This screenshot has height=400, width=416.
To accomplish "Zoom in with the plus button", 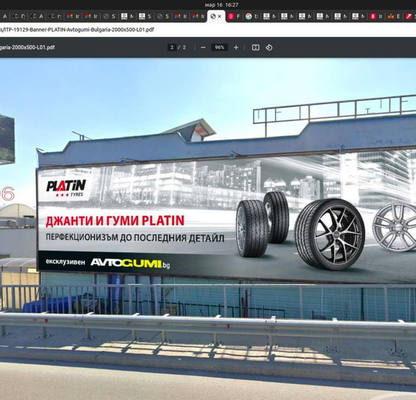I will [236, 47].
